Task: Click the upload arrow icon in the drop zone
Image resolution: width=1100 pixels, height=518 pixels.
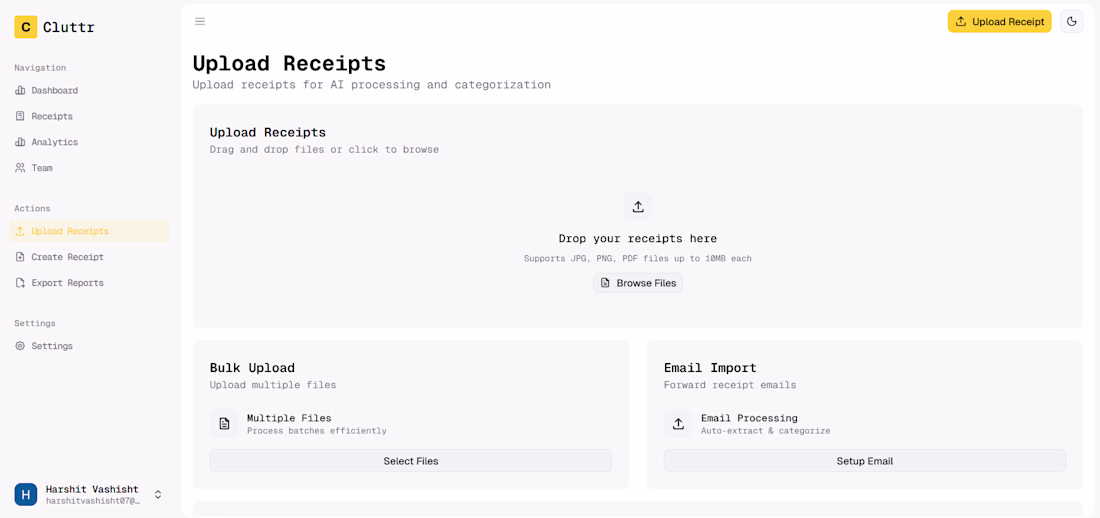Action: (638, 207)
